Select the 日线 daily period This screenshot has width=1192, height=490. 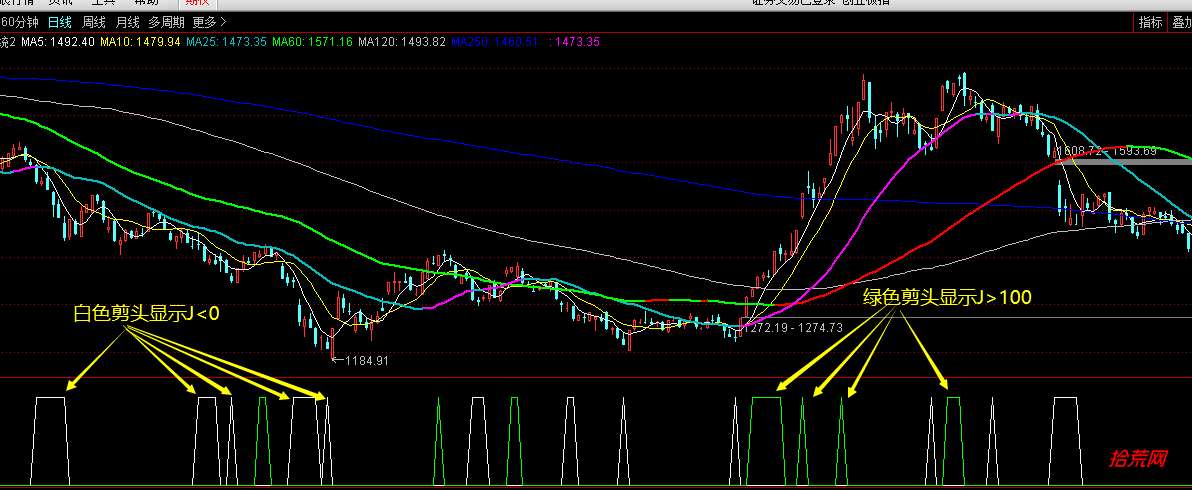(59, 22)
